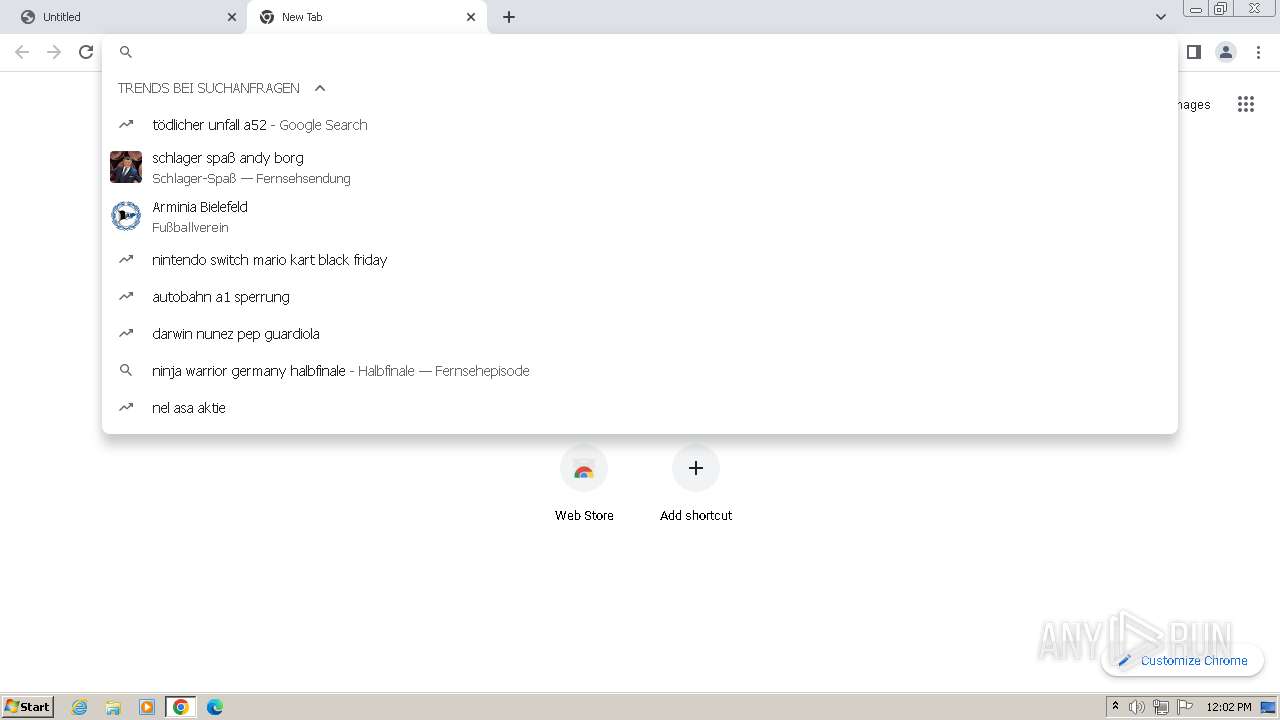Viewport: 1280px width, 720px height.
Task: Switch to the New Tab tab
Action: pyautogui.click(x=367, y=17)
